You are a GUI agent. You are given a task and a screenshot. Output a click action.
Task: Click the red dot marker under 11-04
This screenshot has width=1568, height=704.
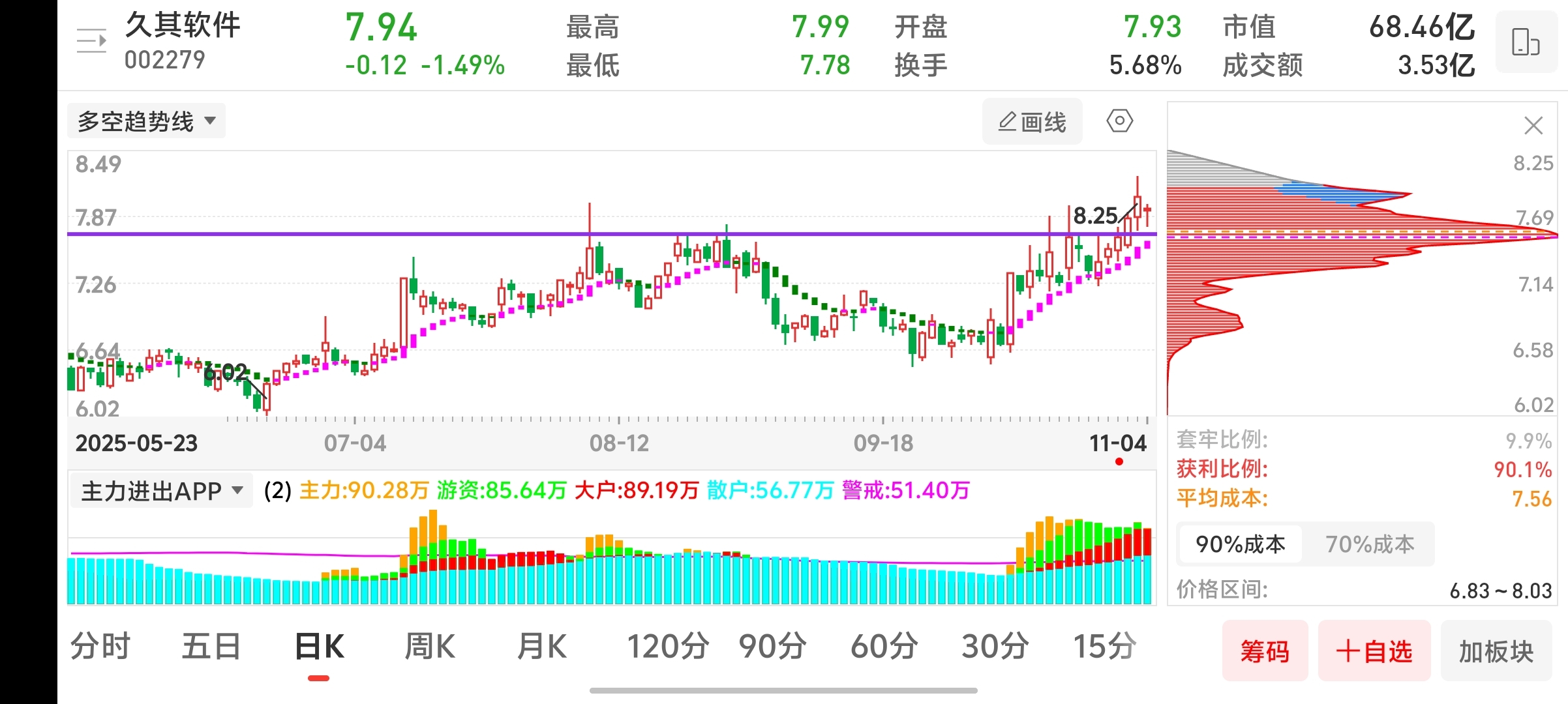pyautogui.click(x=1119, y=462)
